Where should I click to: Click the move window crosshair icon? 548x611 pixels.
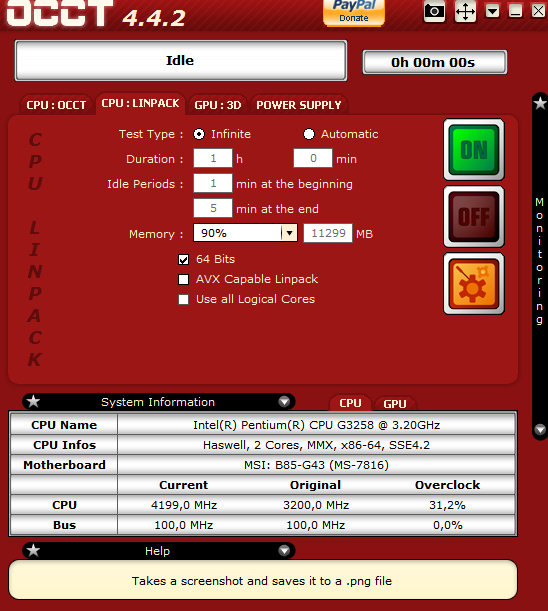(465, 11)
